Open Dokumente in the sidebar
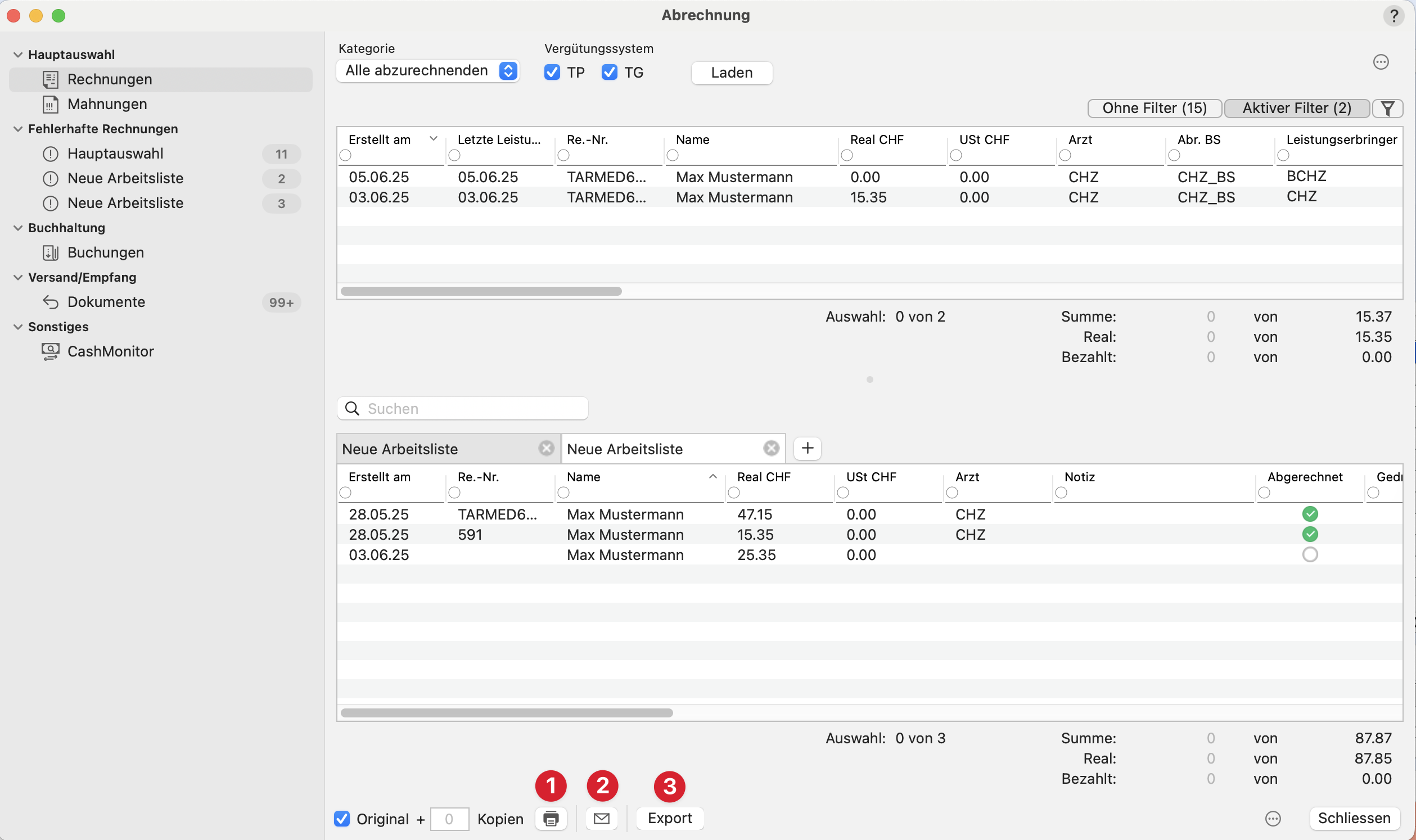 tap(161, 302)
